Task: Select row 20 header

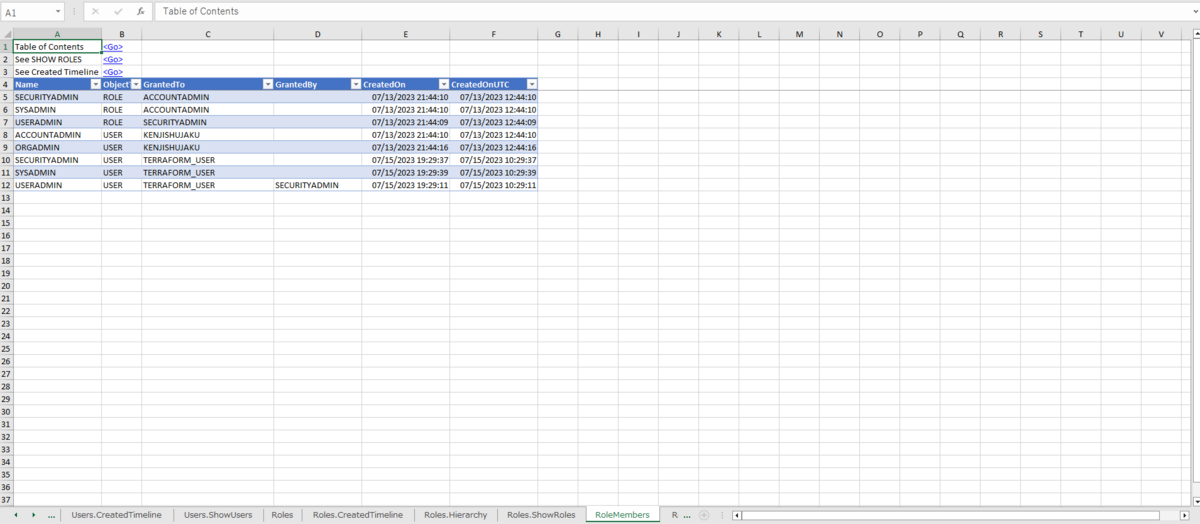Action: [6, 286]
